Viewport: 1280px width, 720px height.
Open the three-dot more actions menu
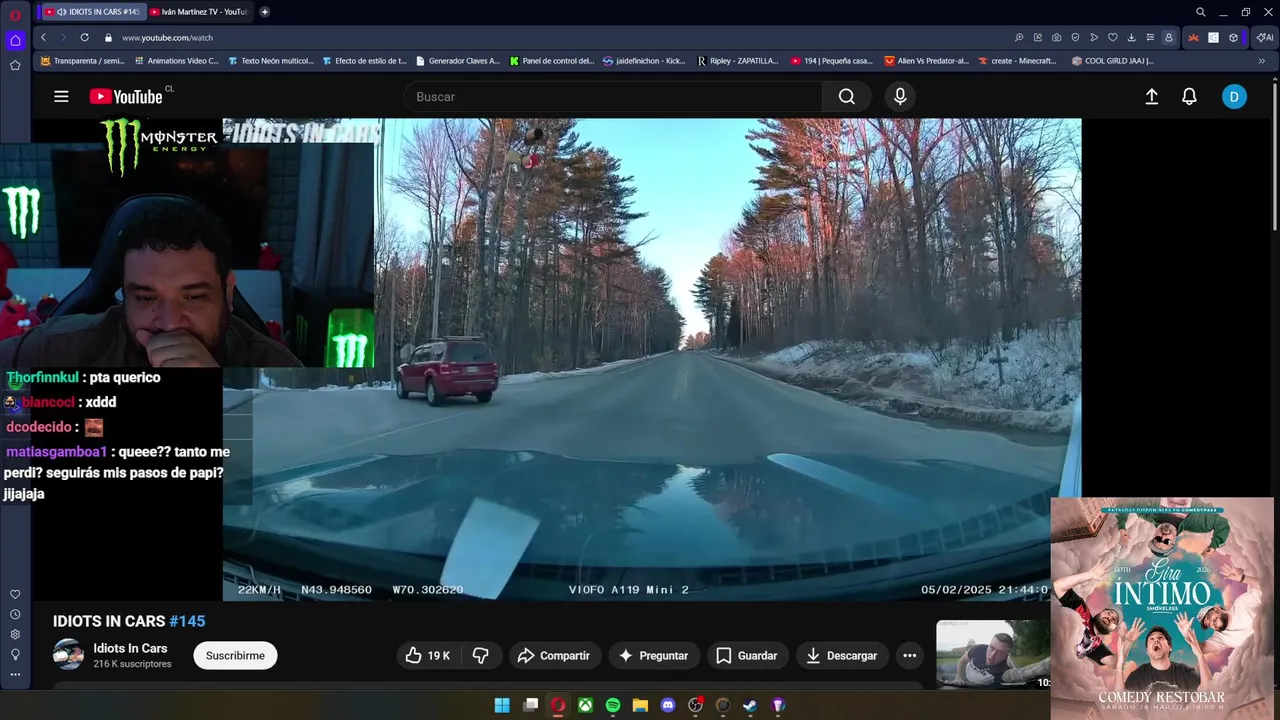click(x=909, y=656)
